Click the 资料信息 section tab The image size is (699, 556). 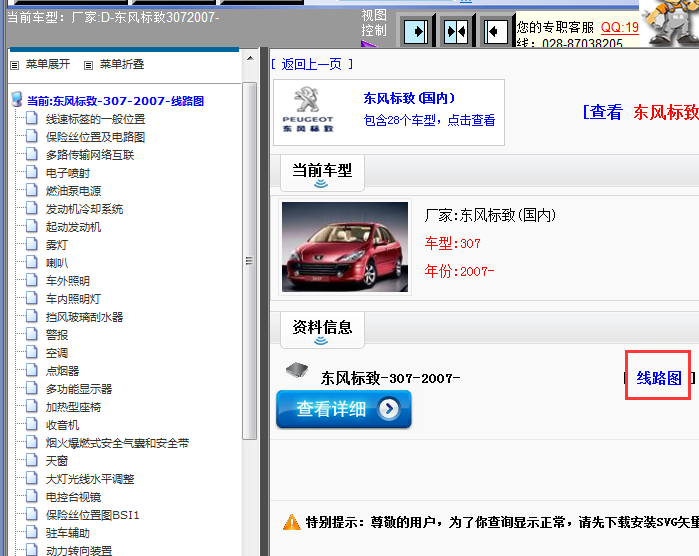click(322, 329)
